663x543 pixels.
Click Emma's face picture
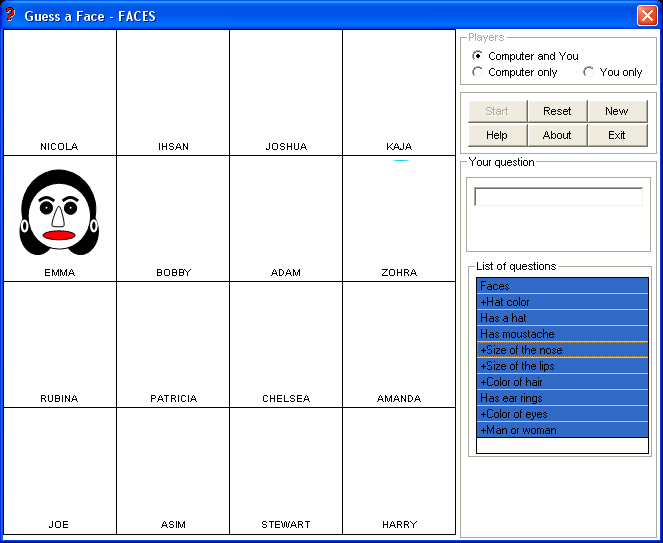[59, 212]
